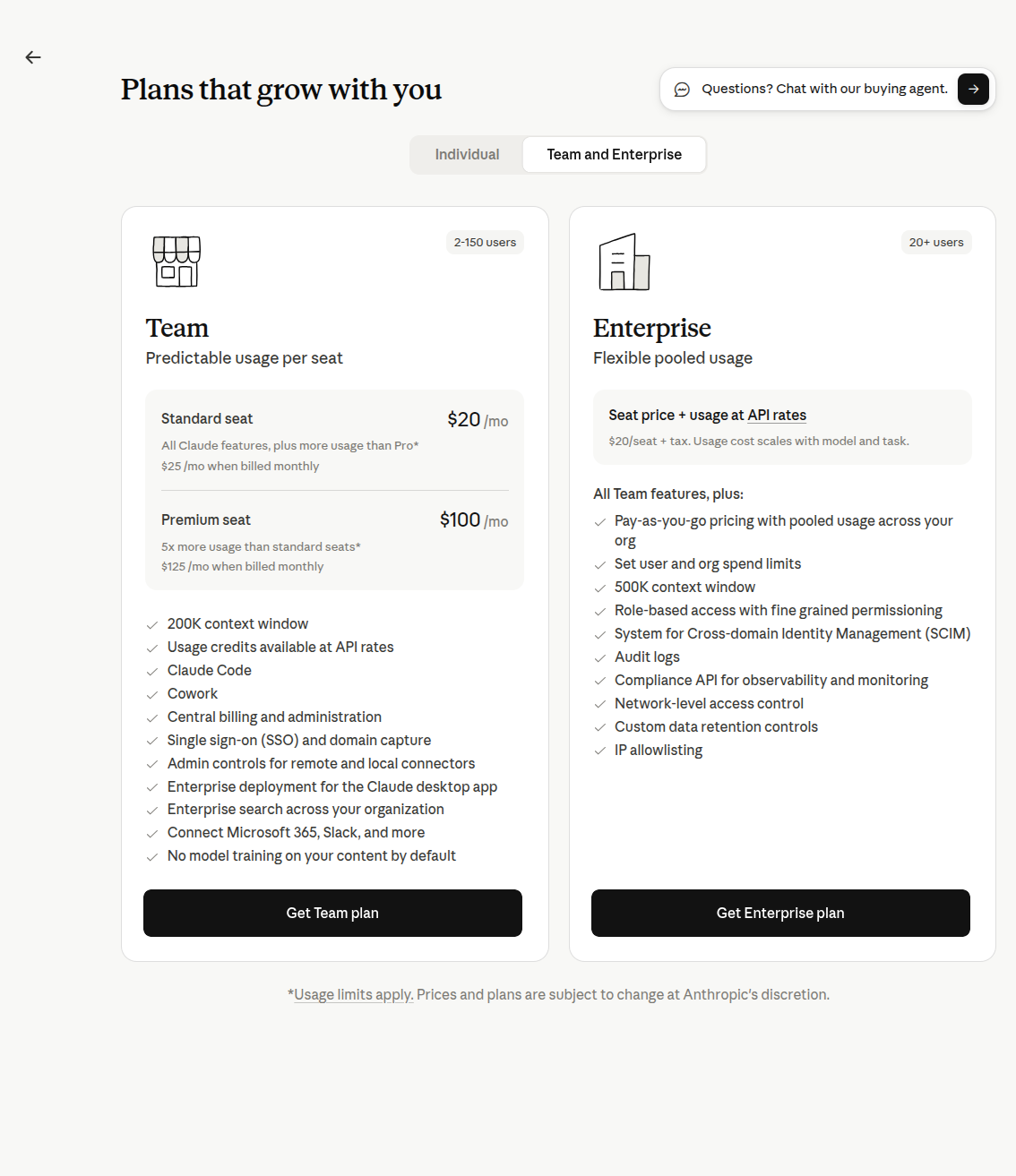The height and width of the screenshot is (1176, 1016).
Task: Open the Usage limits apply link
Action: pos(353,994)
